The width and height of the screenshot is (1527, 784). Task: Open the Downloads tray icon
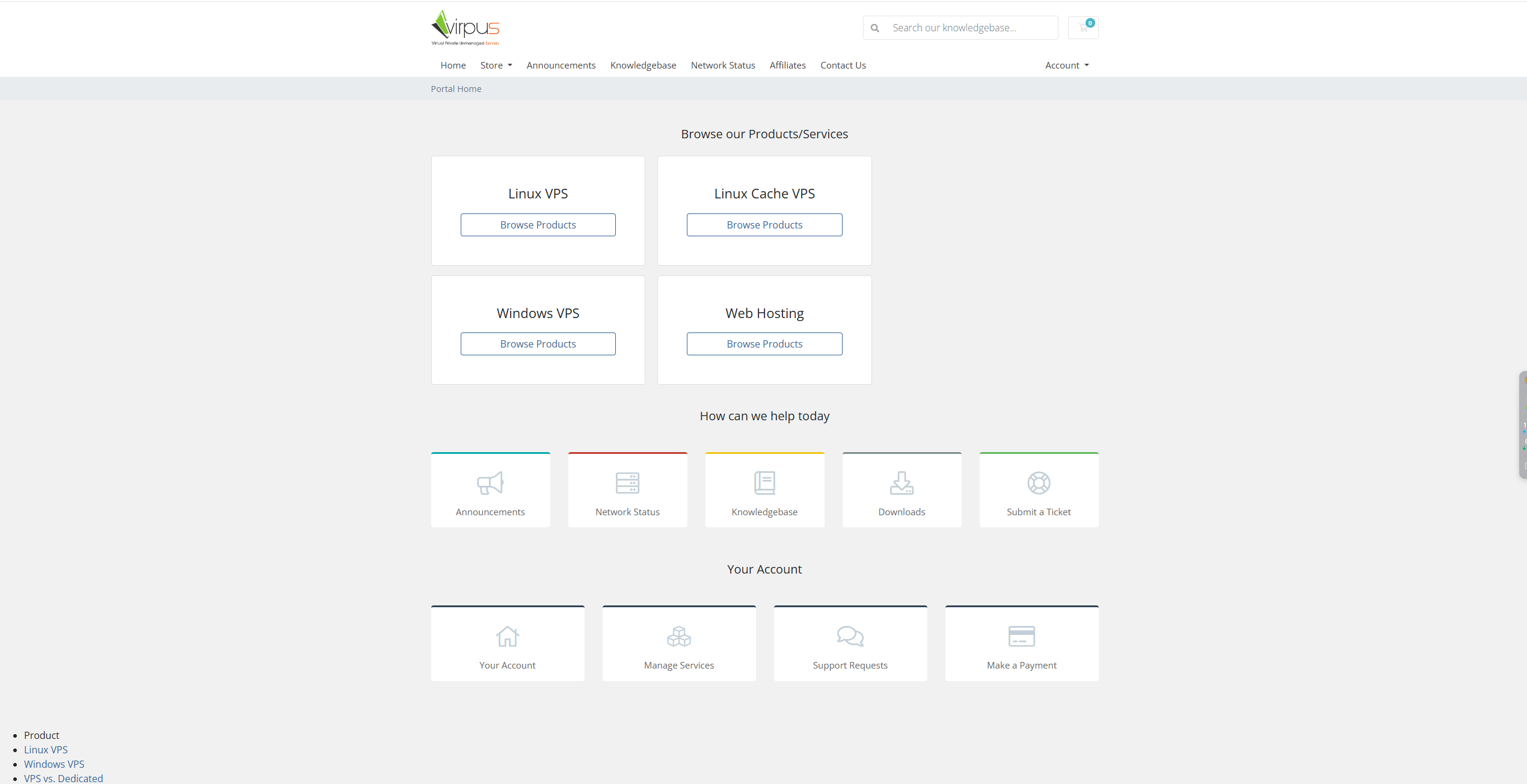(x=902, y=483)
